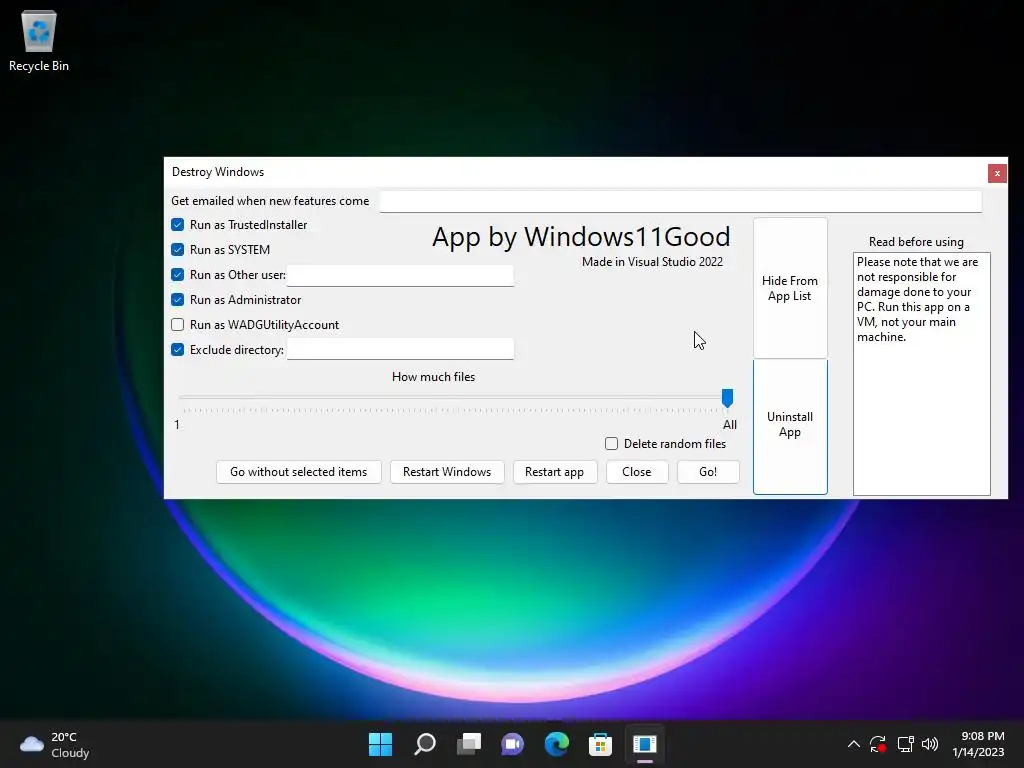The height and width of the screenshot is (768, 1024).
Task: Open taskbar Search magnifier
Action: (x=424, y=744)
